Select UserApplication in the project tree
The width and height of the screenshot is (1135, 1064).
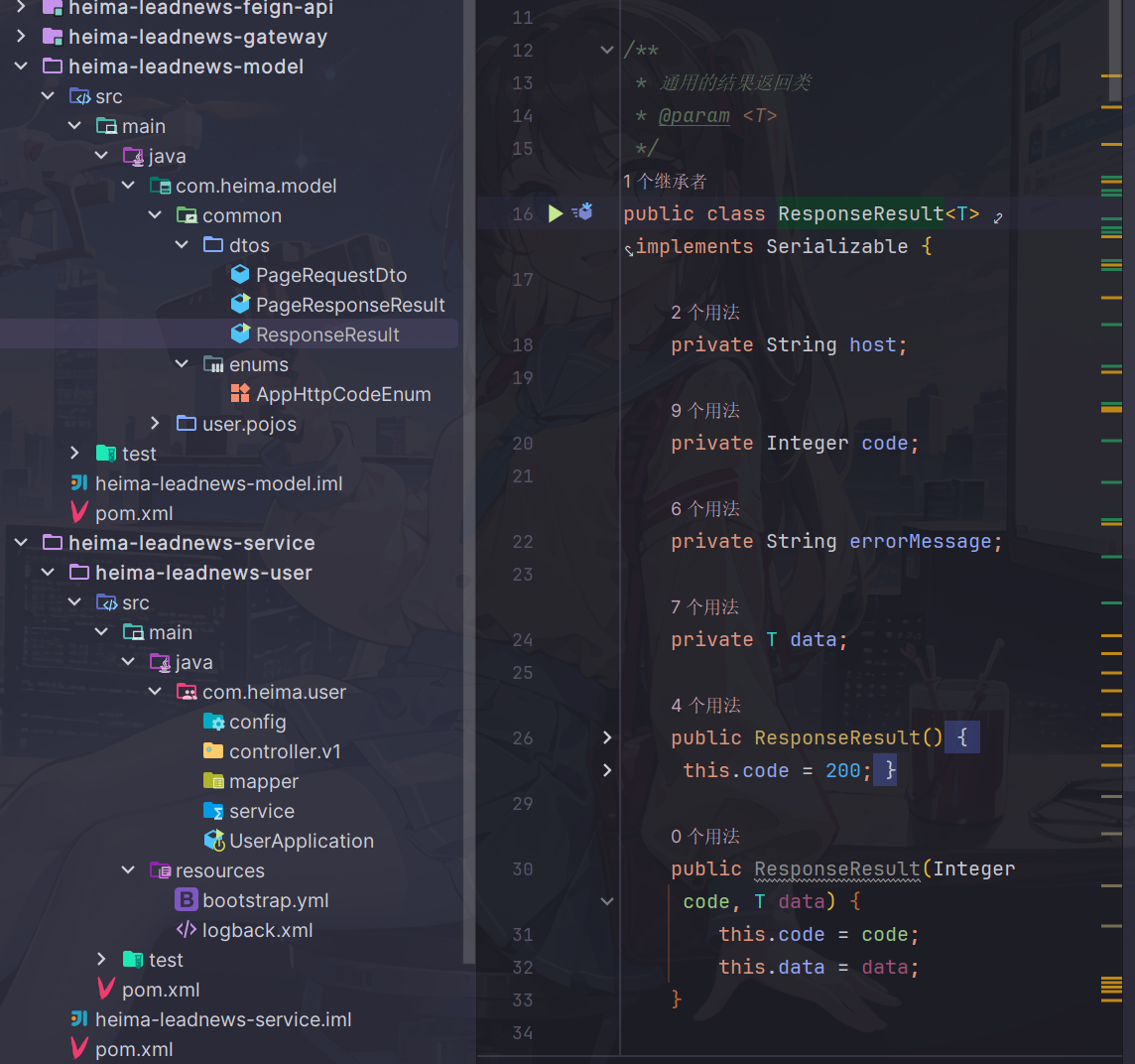coord(302,841)
